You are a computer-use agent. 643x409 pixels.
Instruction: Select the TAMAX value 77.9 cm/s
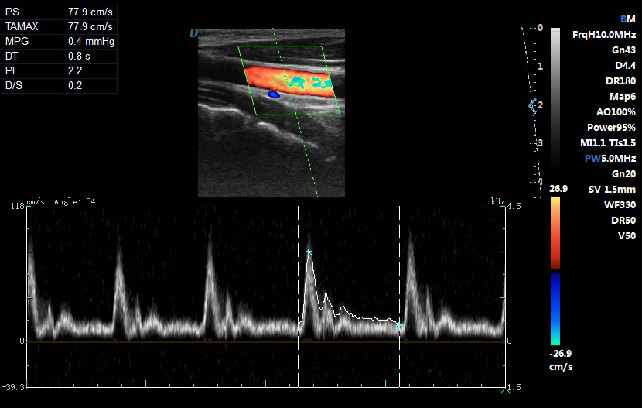[x=90, y=27]
